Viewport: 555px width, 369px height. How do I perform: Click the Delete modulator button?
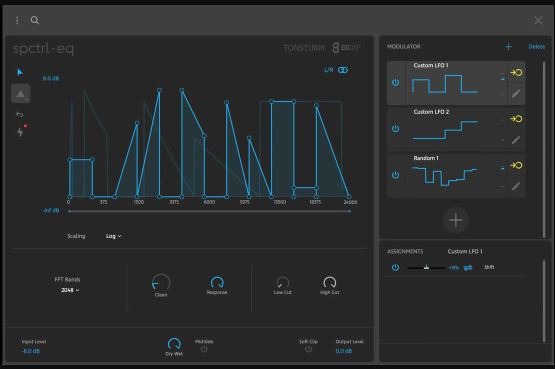pyautogui.click(x=537, y=47)
